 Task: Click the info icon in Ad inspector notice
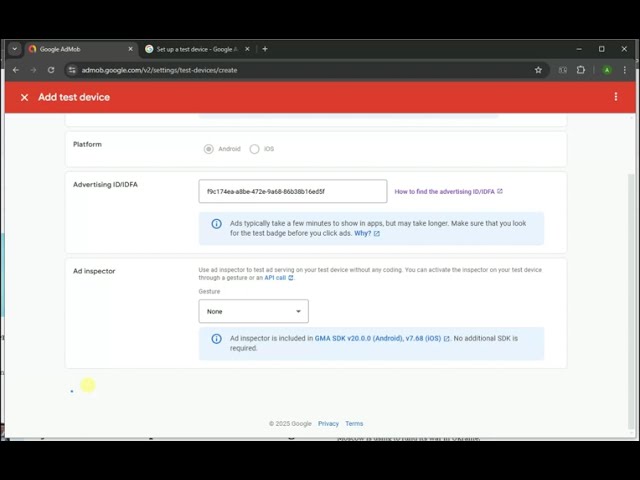216,339
